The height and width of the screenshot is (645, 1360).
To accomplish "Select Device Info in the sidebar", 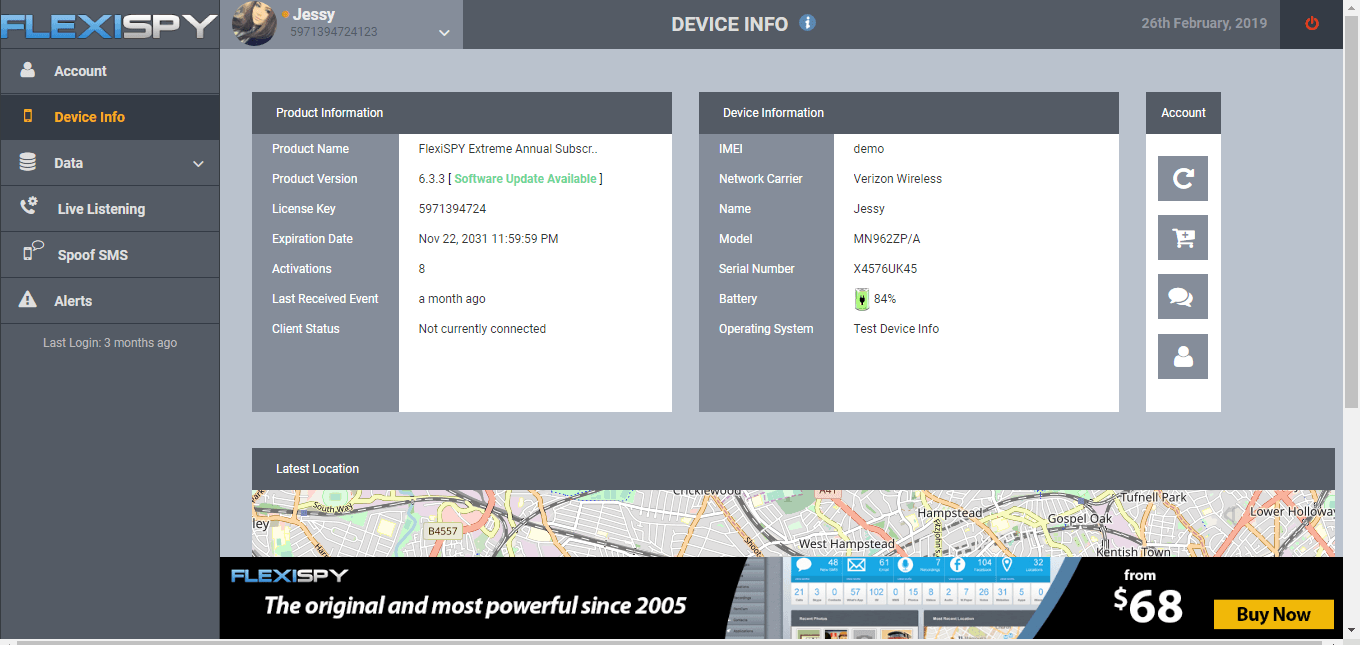I will tap(109, 117).
